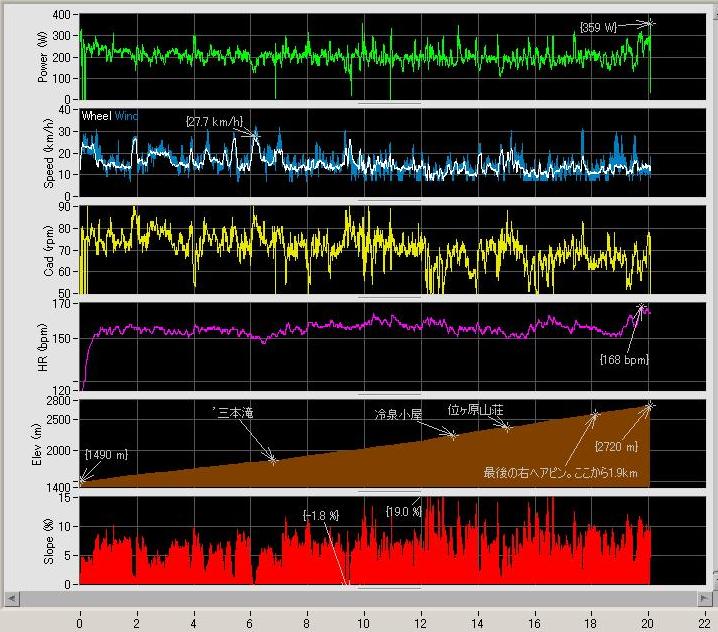Screen dimensions: 718x632
Task: Click the 最後の右ヘアピン annotation text
Action: pyautogui.click(x=560, y=472)
